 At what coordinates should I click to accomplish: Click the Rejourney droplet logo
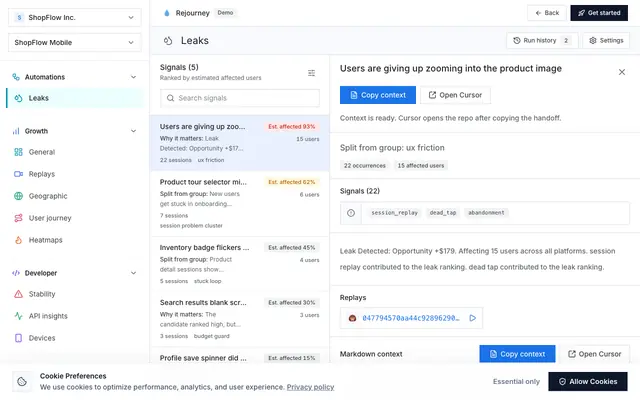(167, 13)
